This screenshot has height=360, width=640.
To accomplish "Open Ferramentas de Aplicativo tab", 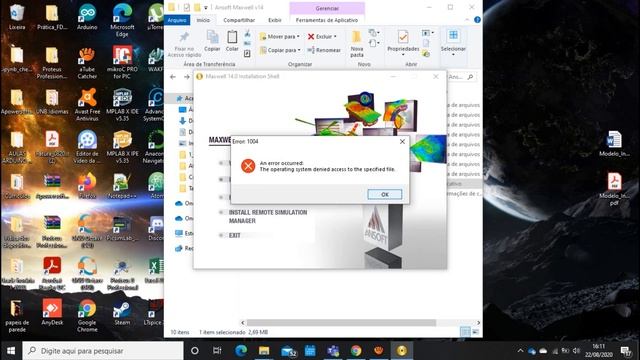I will [x=327, y=20].
